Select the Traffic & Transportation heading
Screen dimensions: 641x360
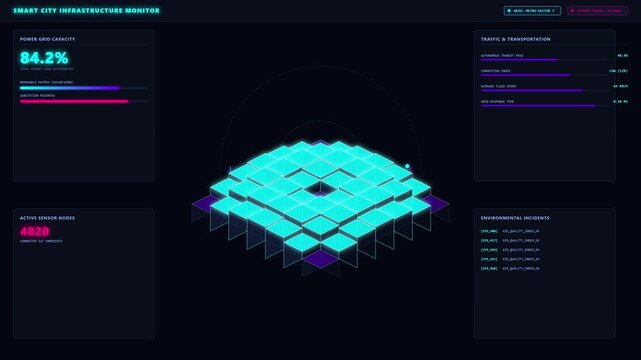[515, 39]
